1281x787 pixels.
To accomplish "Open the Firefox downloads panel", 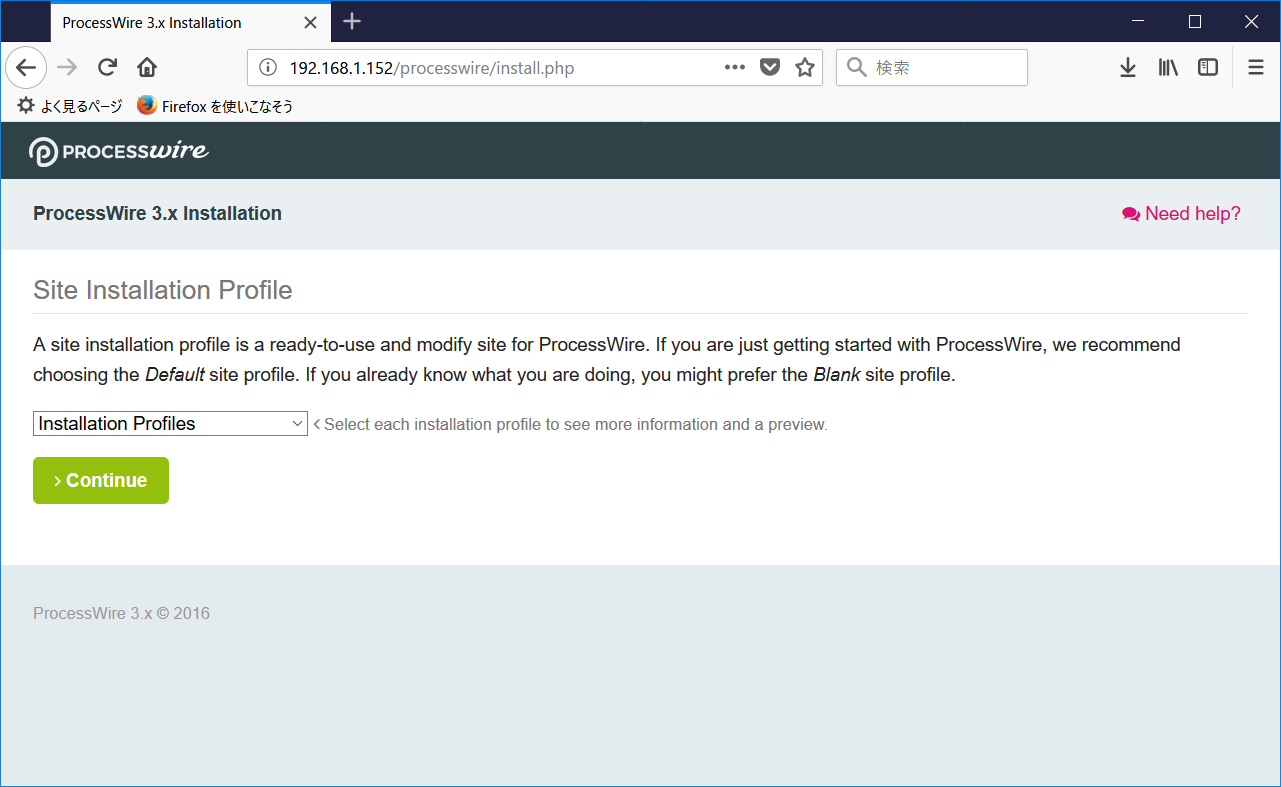I will click(1128, 67).
